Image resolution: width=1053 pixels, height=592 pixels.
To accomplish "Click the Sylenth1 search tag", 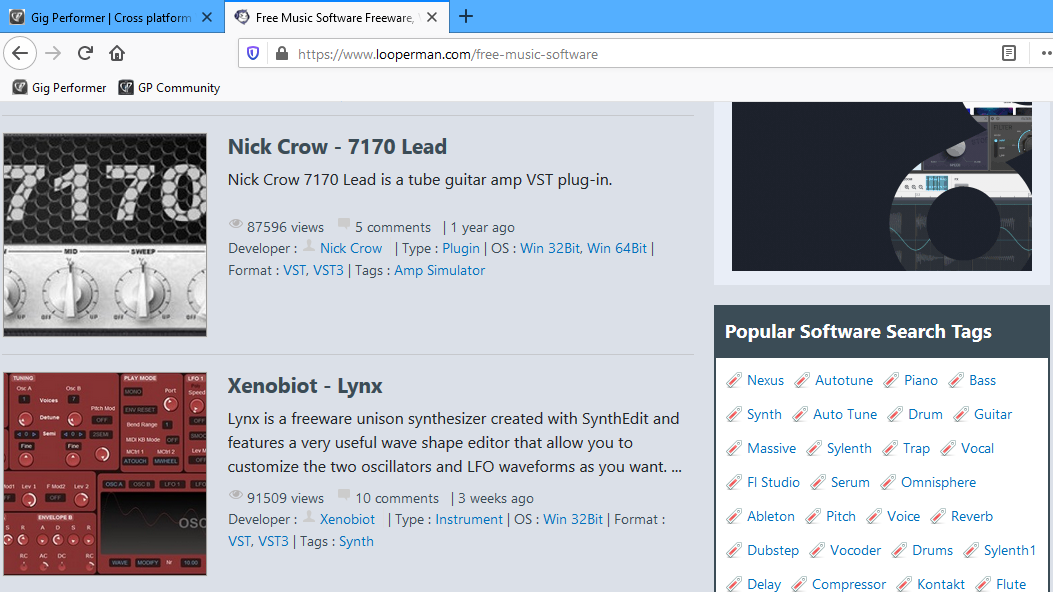I will [1010, 550].
